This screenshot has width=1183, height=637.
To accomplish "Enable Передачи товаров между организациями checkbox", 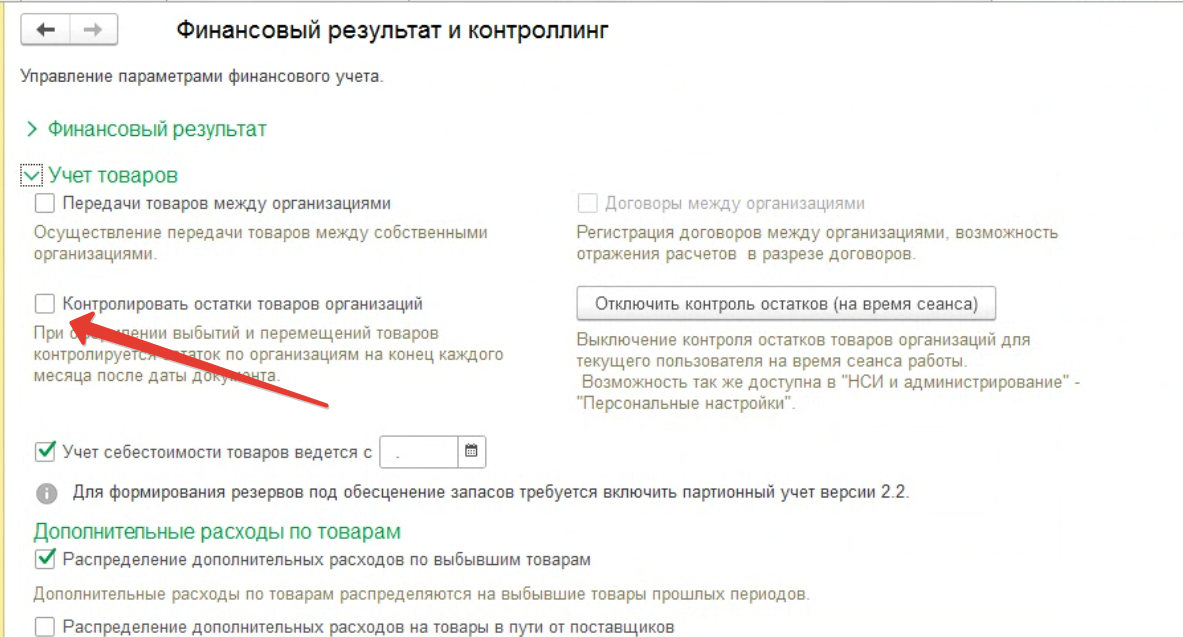I will (x=45, y=204).
